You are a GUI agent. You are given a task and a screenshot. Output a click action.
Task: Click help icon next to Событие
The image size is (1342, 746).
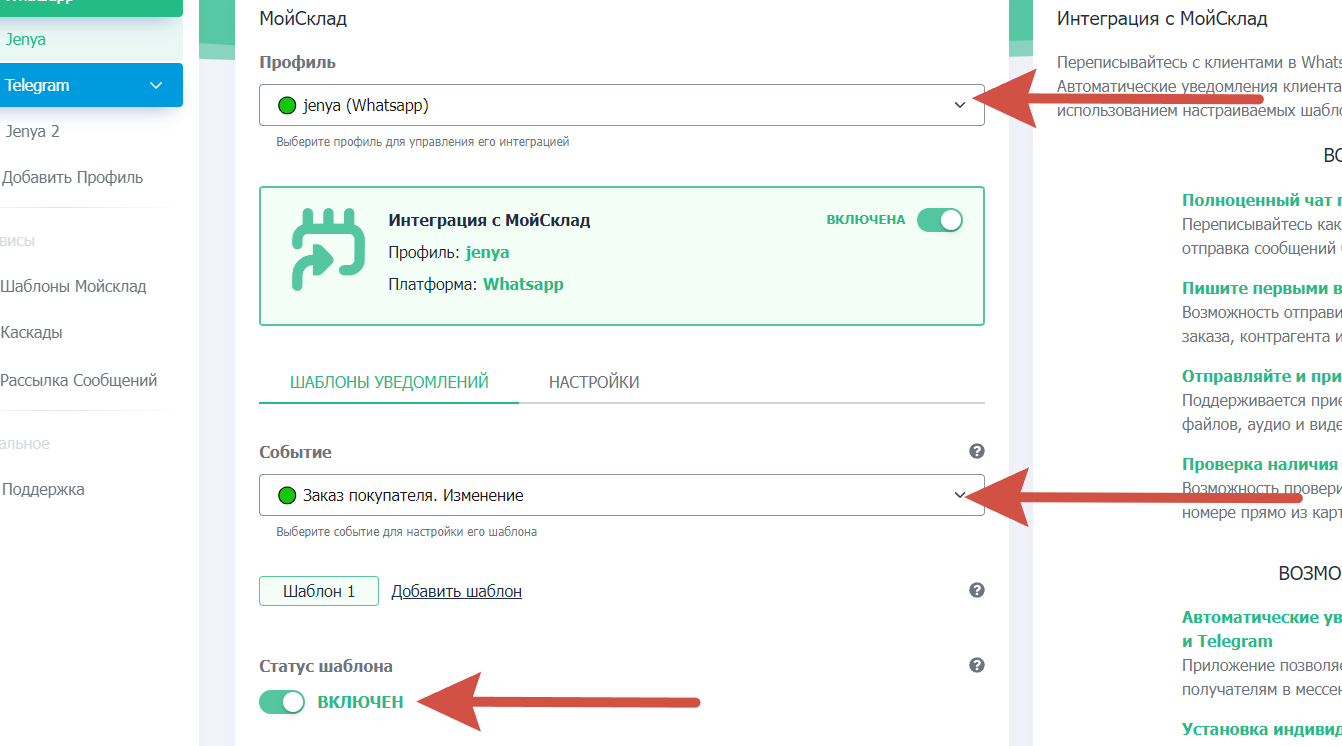pos(977,452)
